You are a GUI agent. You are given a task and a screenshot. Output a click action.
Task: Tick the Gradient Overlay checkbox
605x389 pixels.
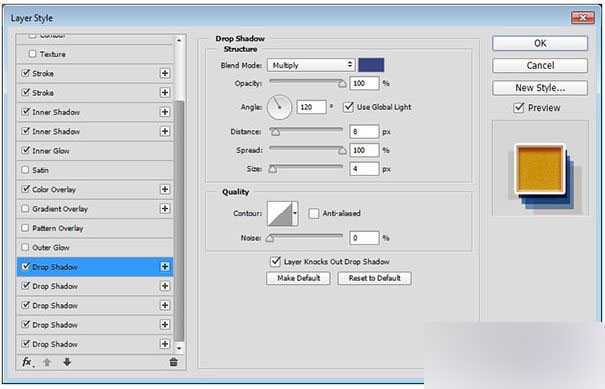[x=25, y=208]
